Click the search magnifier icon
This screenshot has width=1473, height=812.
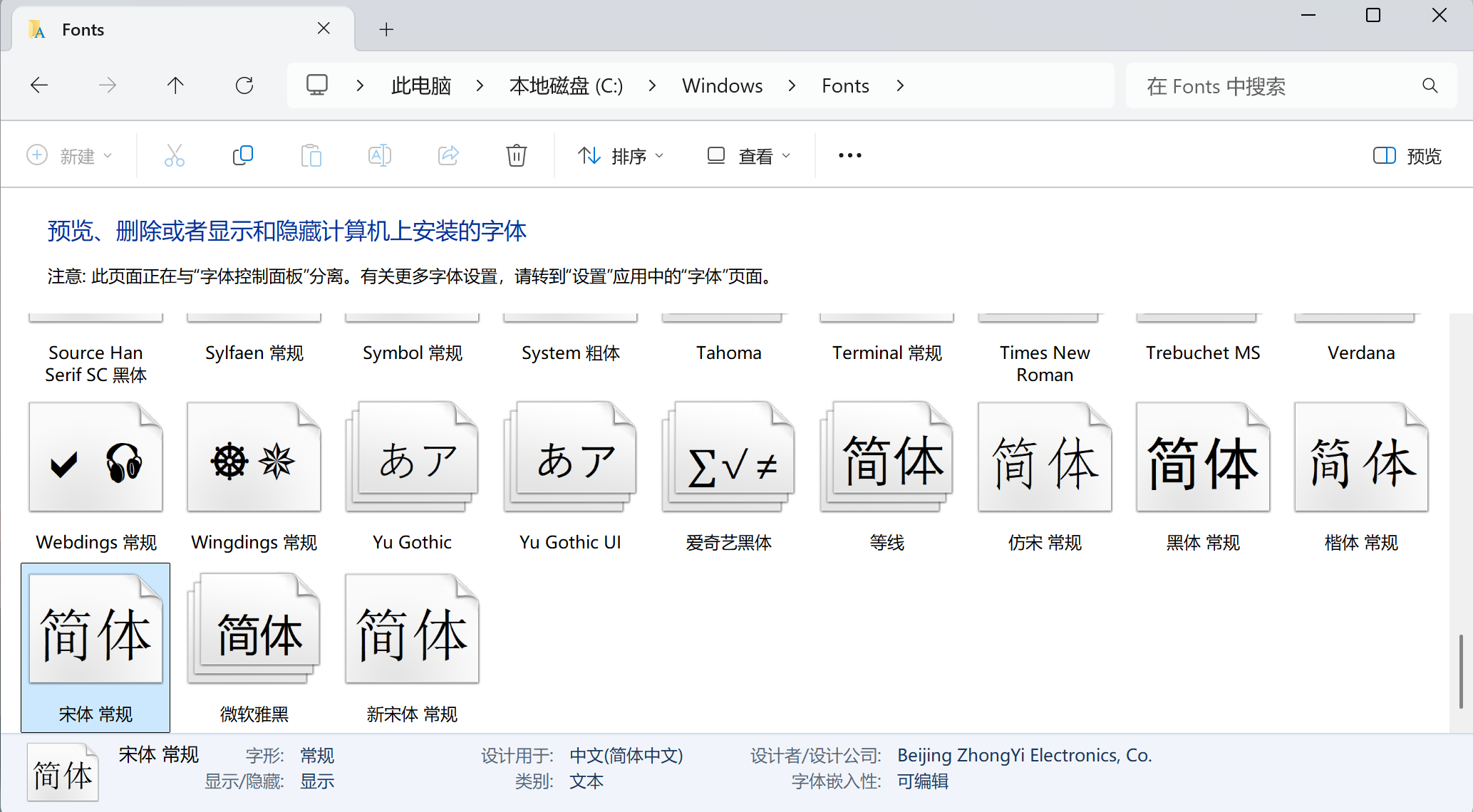pyautogui.click(x=1430, y=85)
